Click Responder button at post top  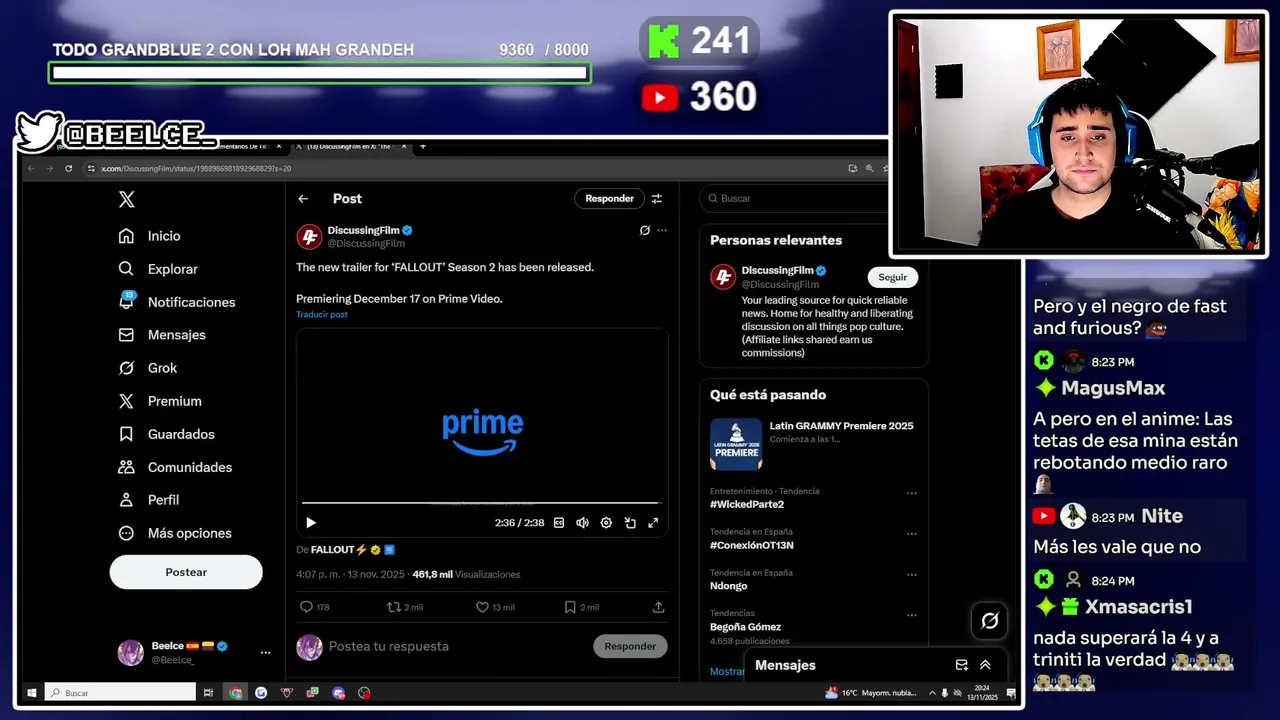tap(609, 198)
